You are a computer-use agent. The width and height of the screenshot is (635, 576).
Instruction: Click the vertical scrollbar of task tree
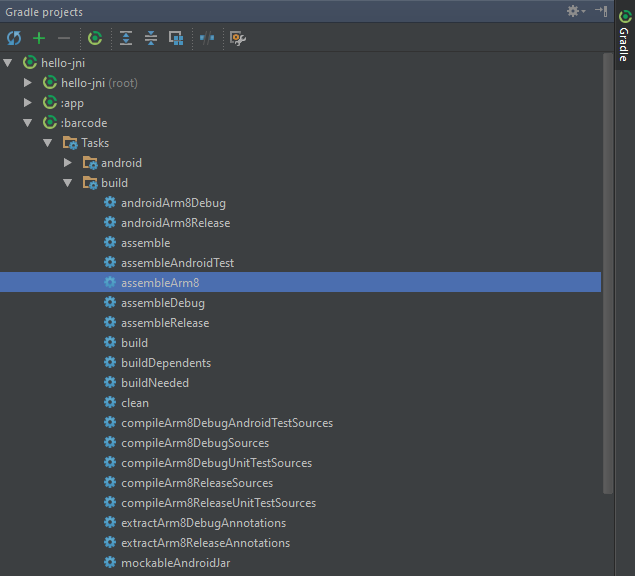pos(607,270)
